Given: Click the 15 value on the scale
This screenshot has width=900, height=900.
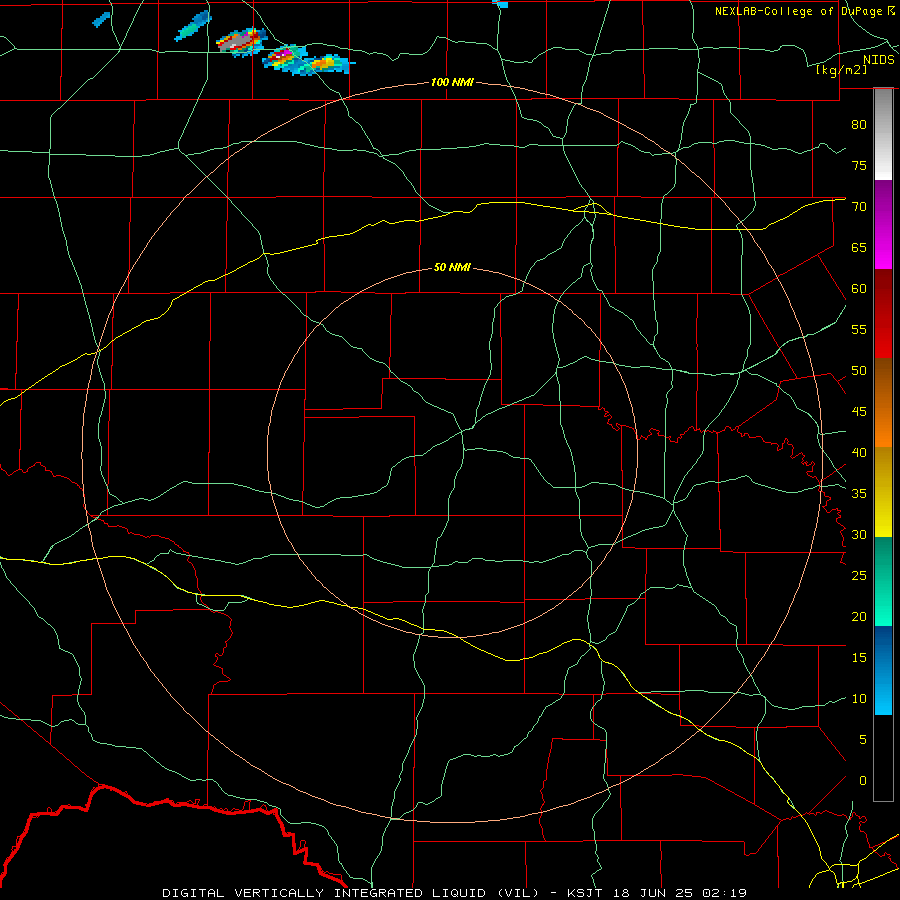Looking at the screenshot, I should pyautogui.click(x=859, y=658).
